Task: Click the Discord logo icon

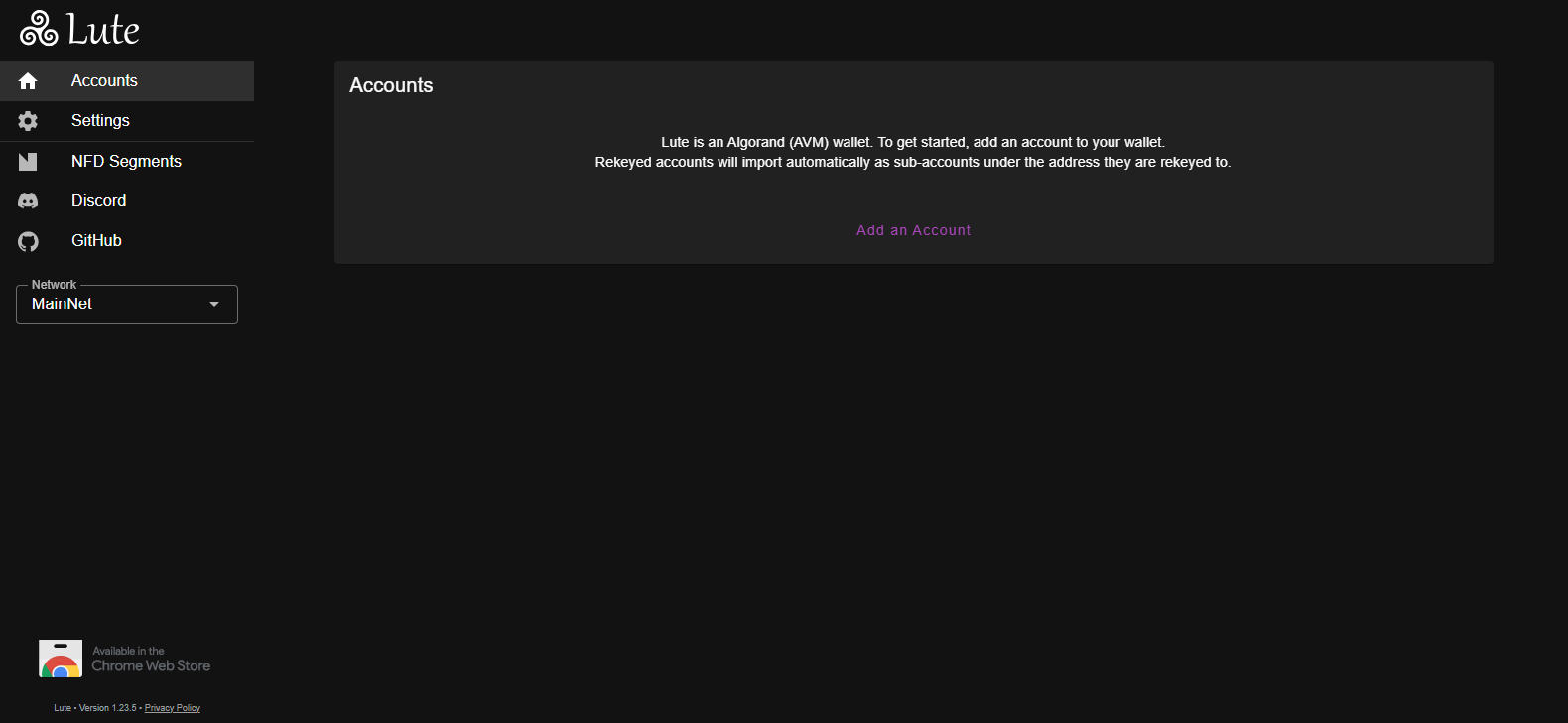Action: click(x=28, y=201)
